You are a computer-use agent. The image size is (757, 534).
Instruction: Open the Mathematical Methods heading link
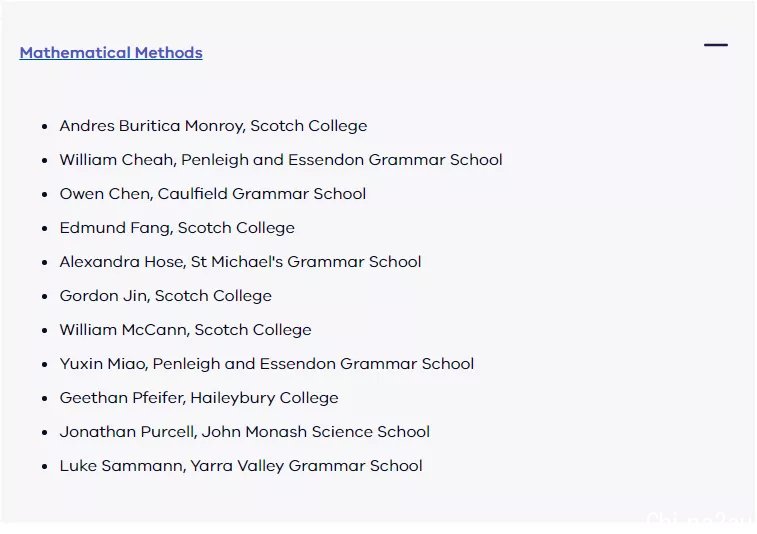(x=111, y=53)
